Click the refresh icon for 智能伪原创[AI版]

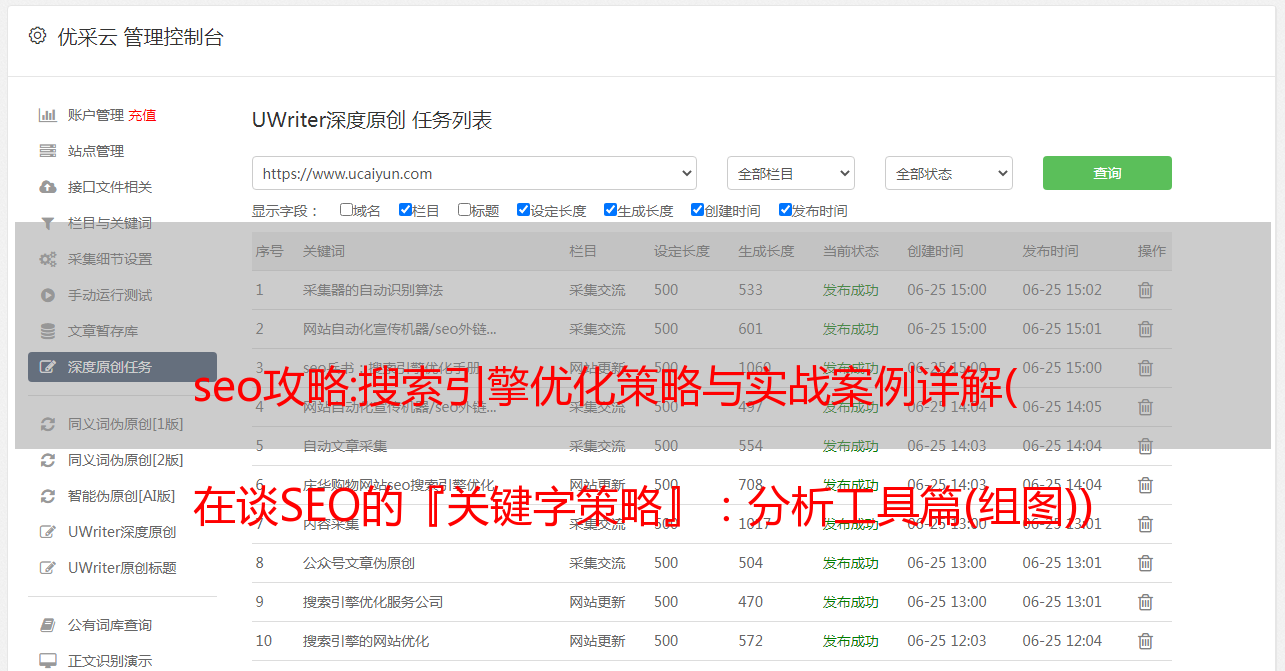47,496
